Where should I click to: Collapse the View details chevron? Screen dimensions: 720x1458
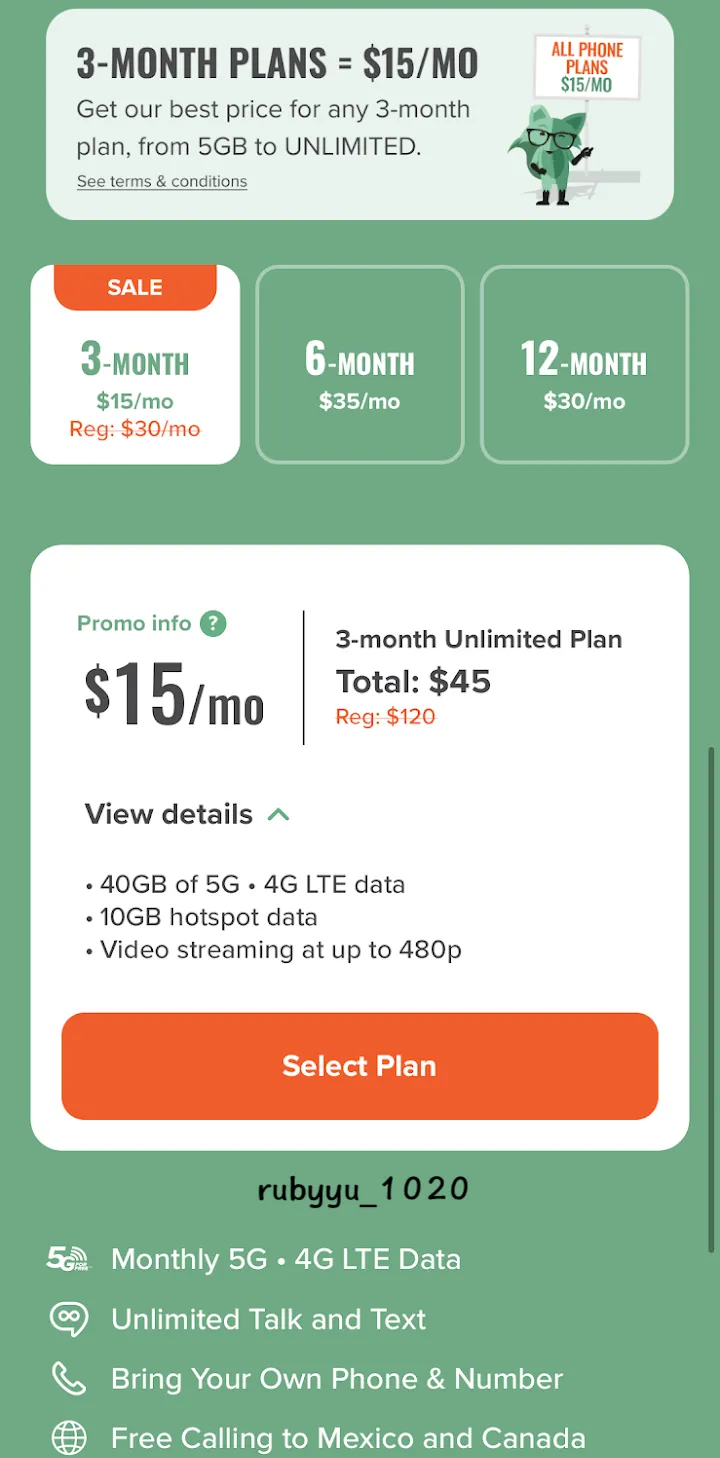tap(279, 815)
